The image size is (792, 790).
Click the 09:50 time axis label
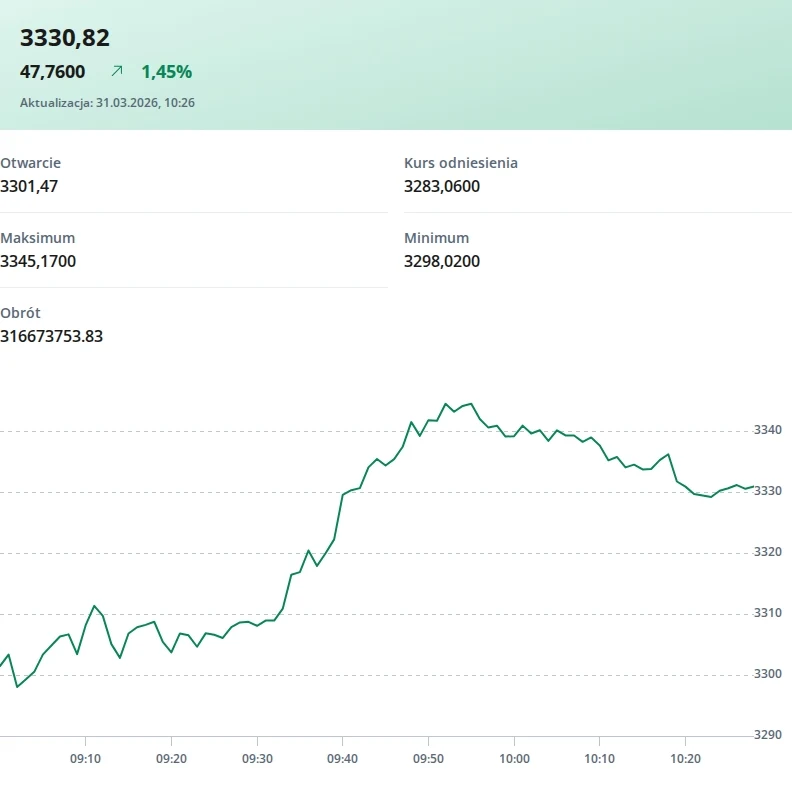click(428, 759)
